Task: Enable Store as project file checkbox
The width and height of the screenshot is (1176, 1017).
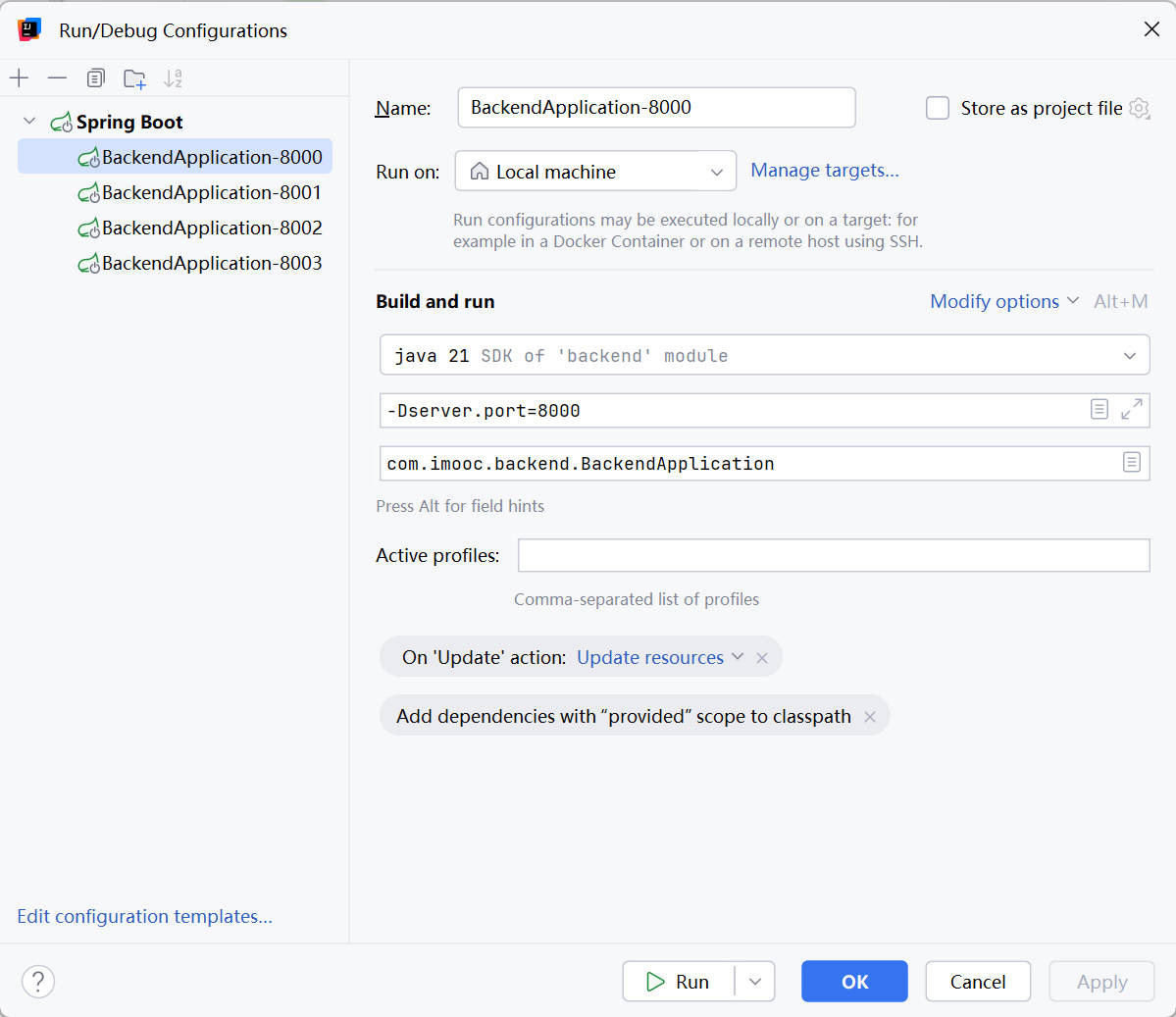Action: (938, 108)
